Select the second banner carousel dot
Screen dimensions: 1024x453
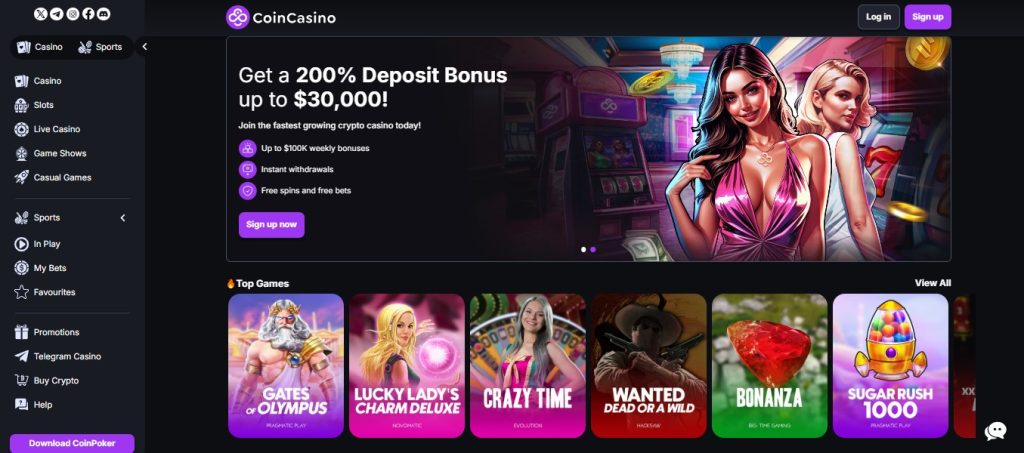pos(593,249)
